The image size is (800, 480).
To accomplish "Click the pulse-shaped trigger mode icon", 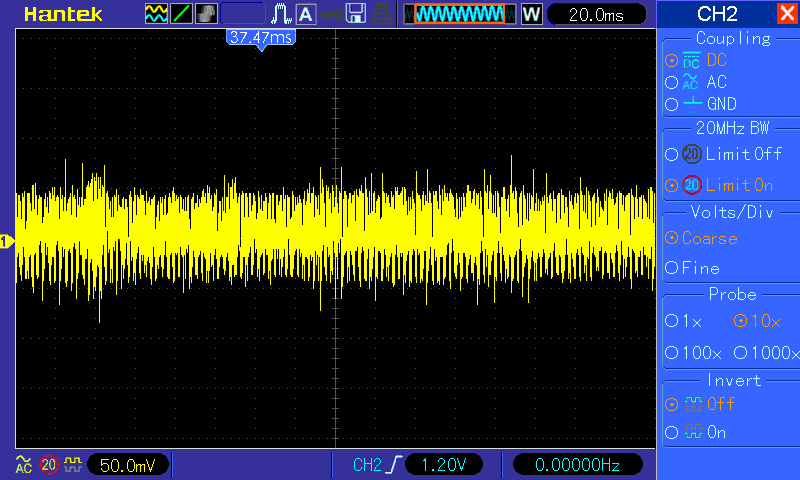I will point(281,14).
